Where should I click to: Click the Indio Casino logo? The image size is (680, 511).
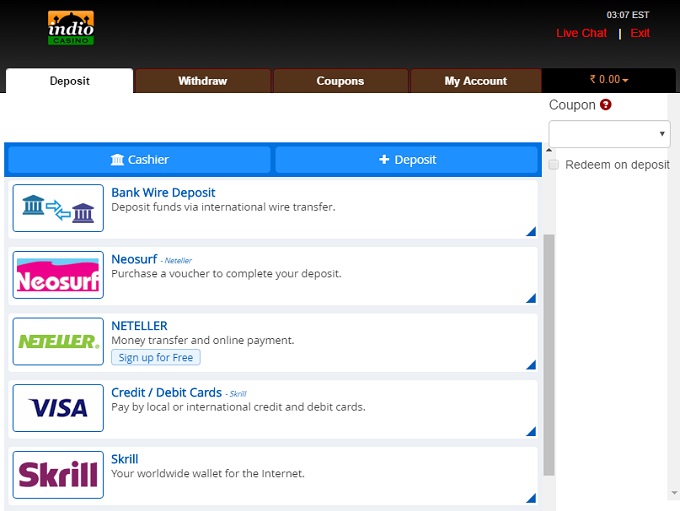click(x=70, y=28)
